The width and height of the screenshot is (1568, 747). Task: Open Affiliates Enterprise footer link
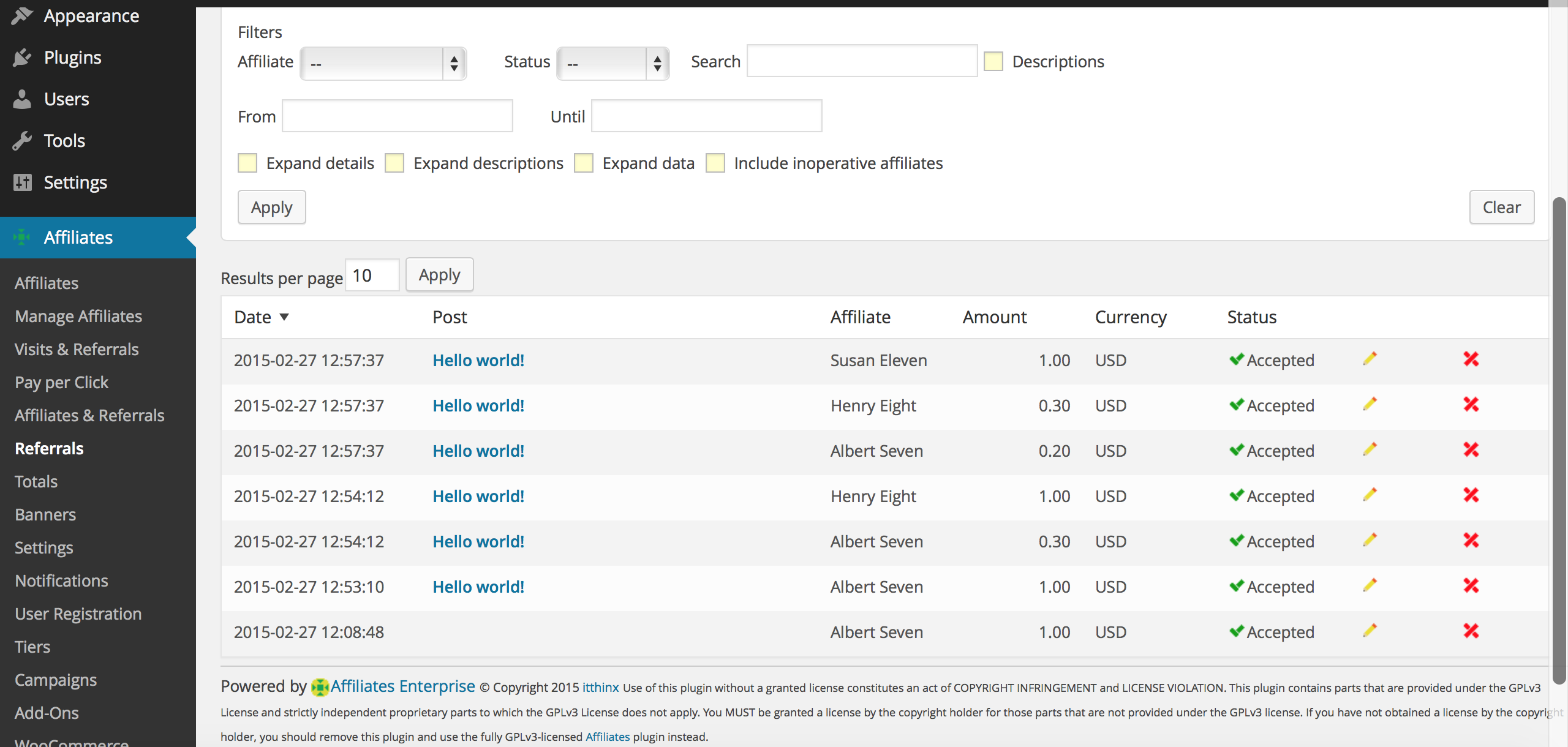(x=402, y=686)
